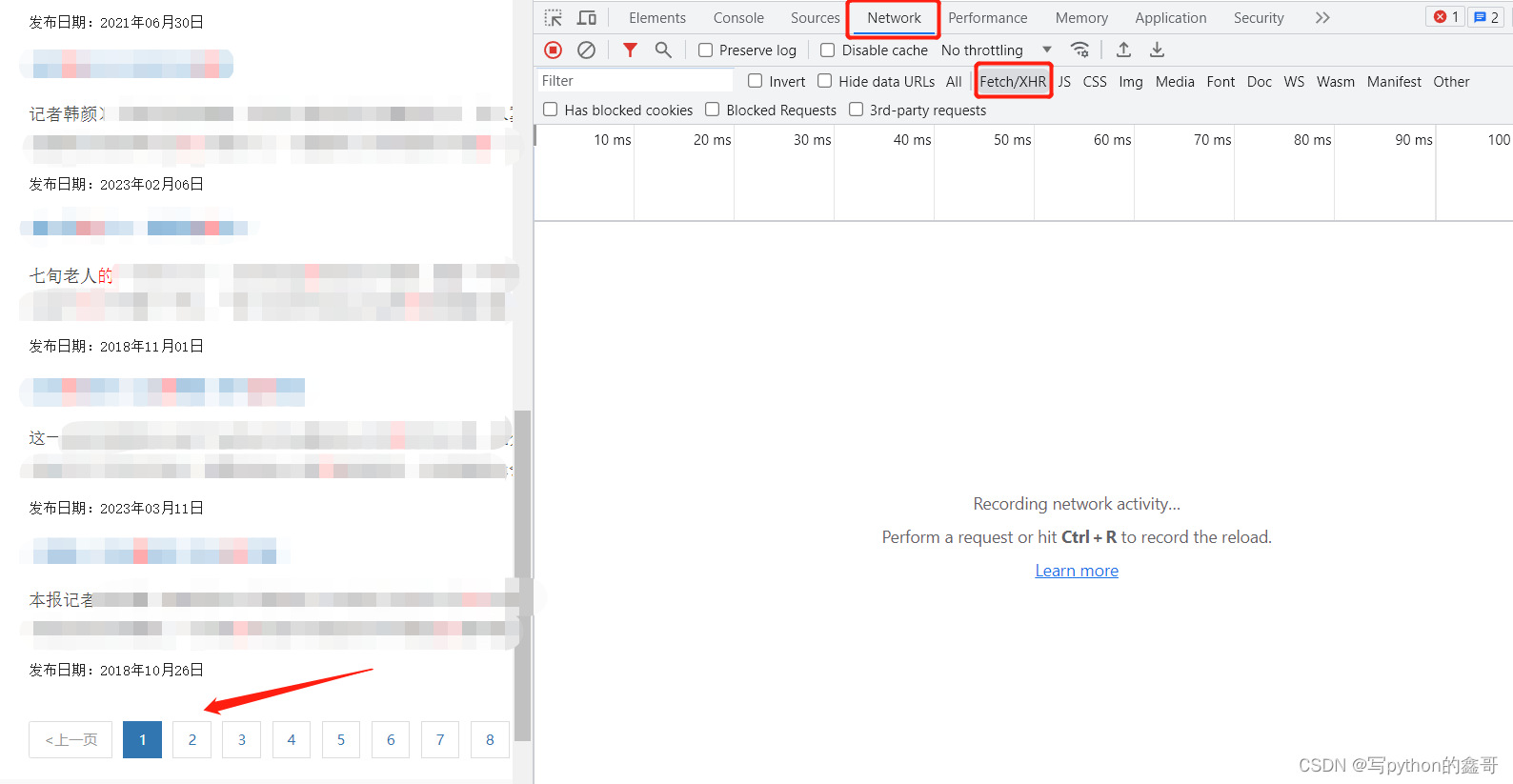Toggle the device toolbar icon
Viewport: 1513px width, 784px height.
587,18
